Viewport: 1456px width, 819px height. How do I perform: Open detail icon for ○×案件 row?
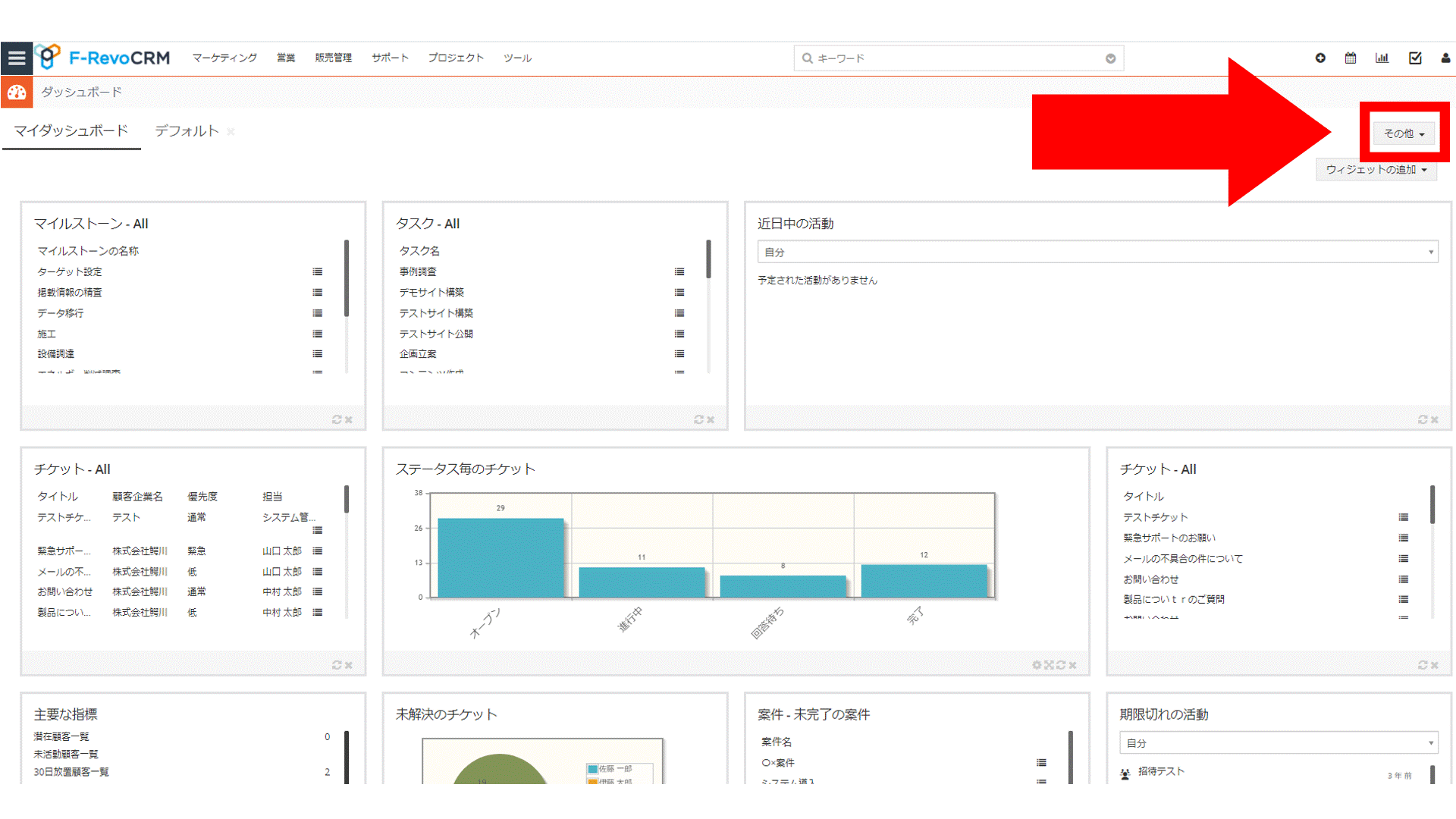[1042, 763]
